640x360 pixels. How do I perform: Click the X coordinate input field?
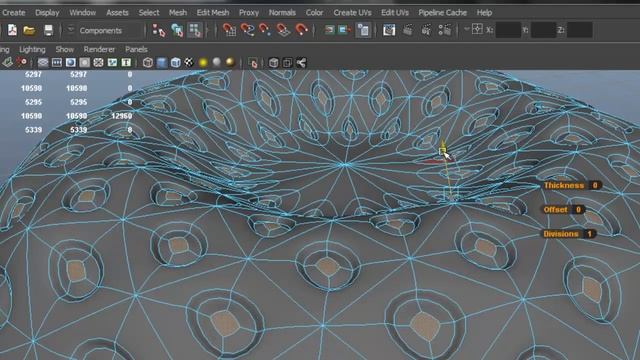tap(508, 30)
